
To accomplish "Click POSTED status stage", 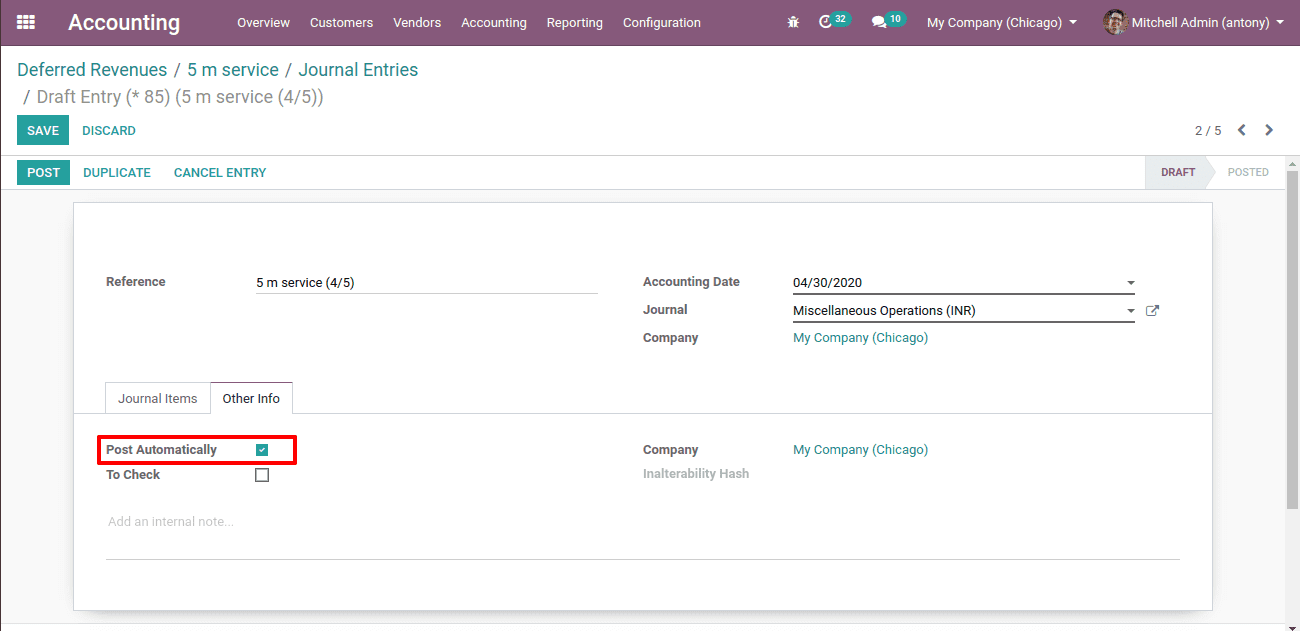I will (x=1248, y=172).
